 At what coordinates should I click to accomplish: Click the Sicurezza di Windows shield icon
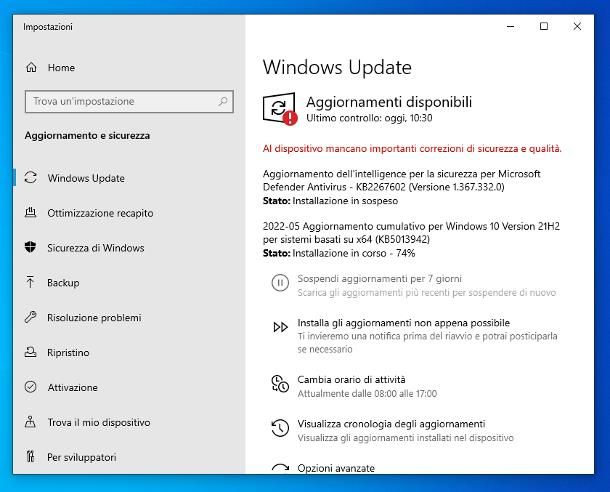[x=30, y=247]
